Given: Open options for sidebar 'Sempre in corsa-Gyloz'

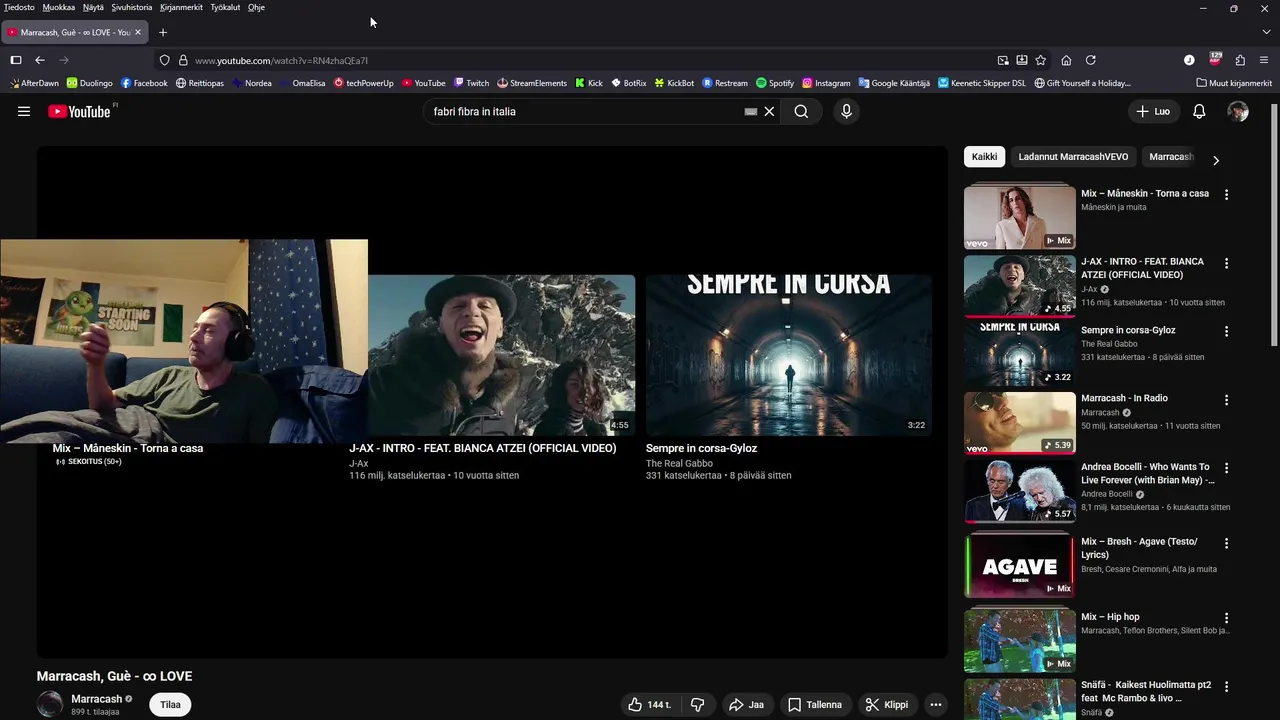Looking at the screenshot, I should pyautogui.click(x=1226, y=331).
